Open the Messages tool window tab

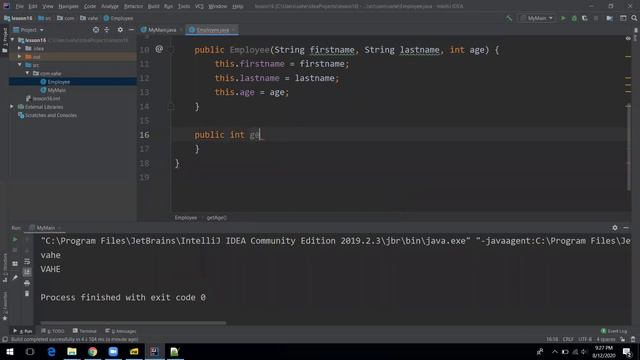tap(121, 331)
